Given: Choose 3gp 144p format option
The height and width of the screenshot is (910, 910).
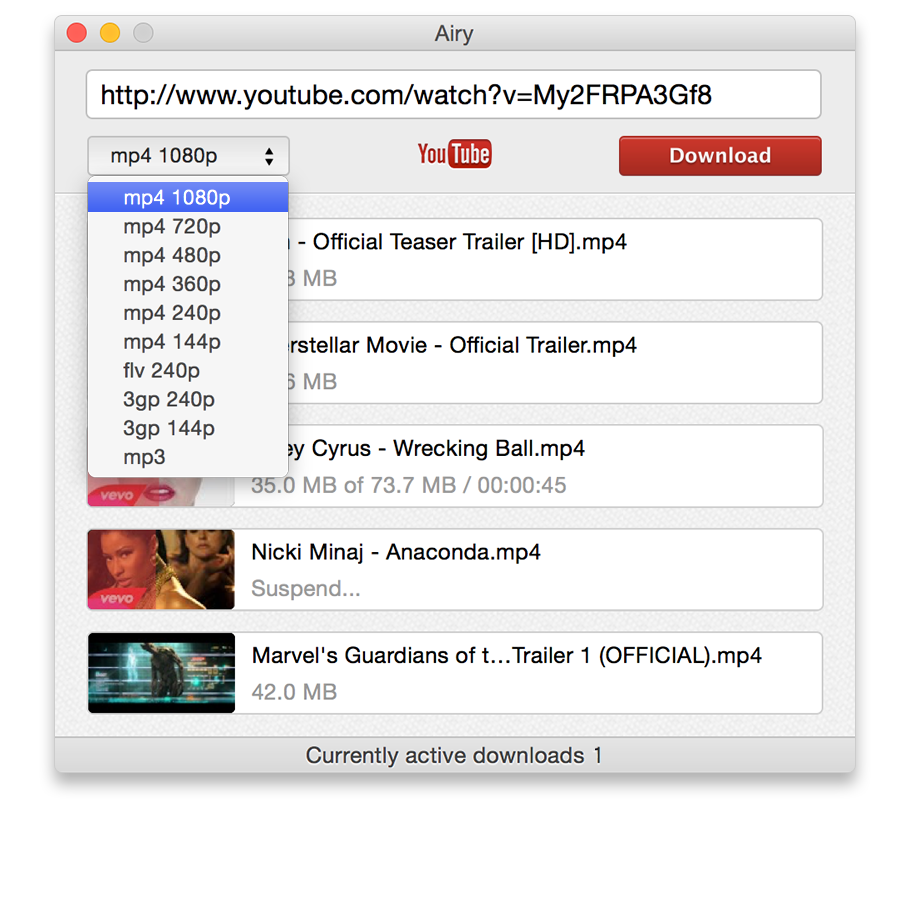Looking at the screenshot, I should pyautogui.click(x=188, y=428).
